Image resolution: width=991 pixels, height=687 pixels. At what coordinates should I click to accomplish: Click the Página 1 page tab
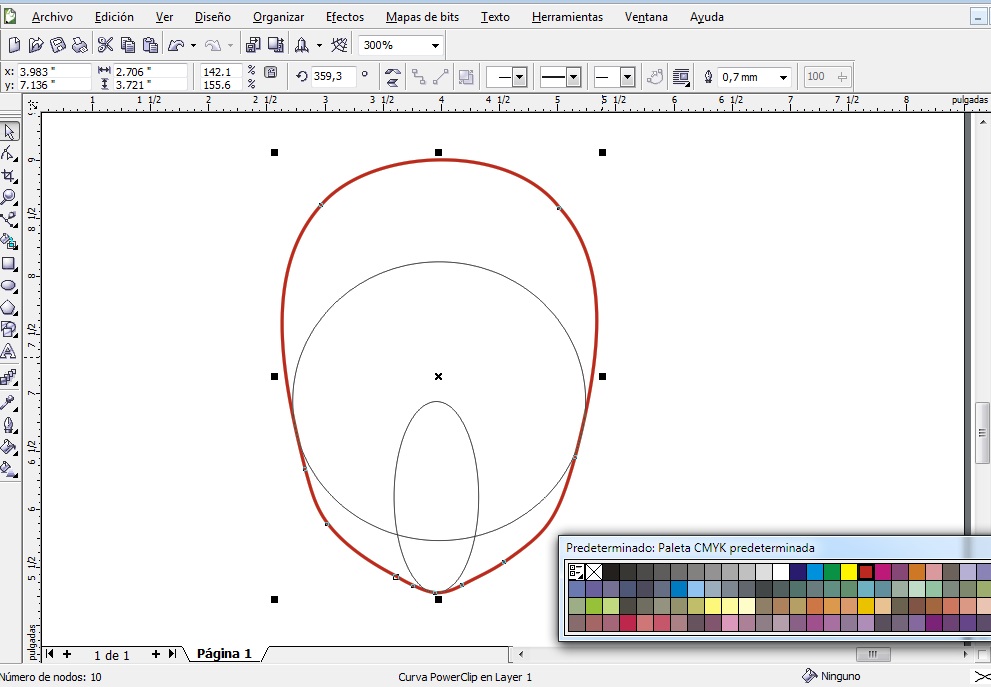[224, 654]
